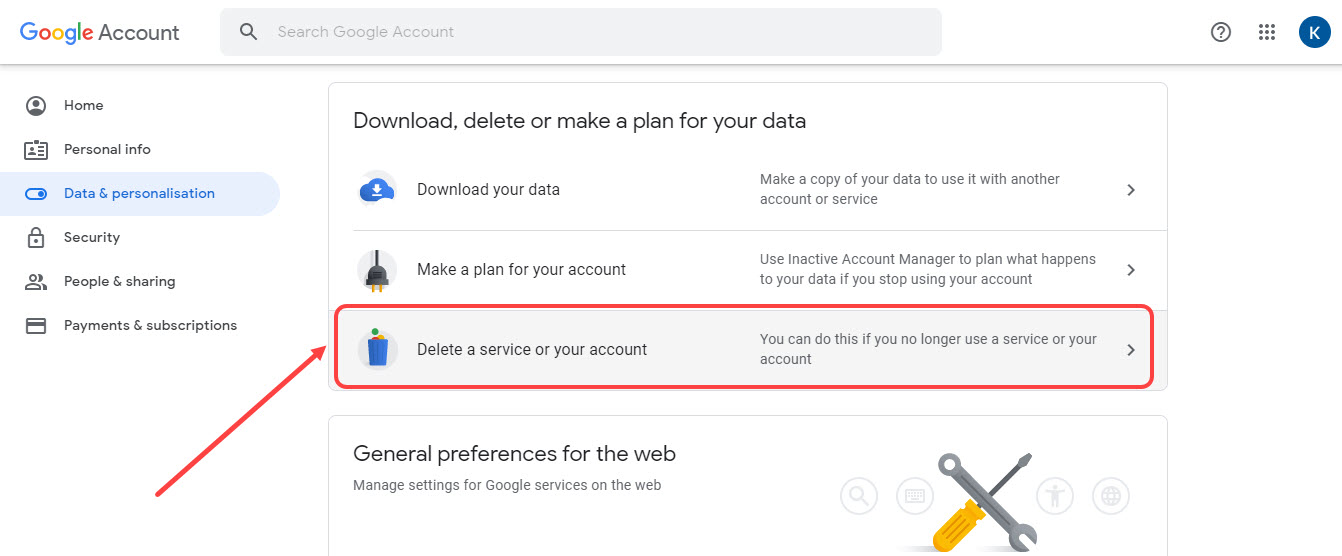The image size is (1342, 556).
Task: Click the Download cloud icon
Action: tap(377, 189)
